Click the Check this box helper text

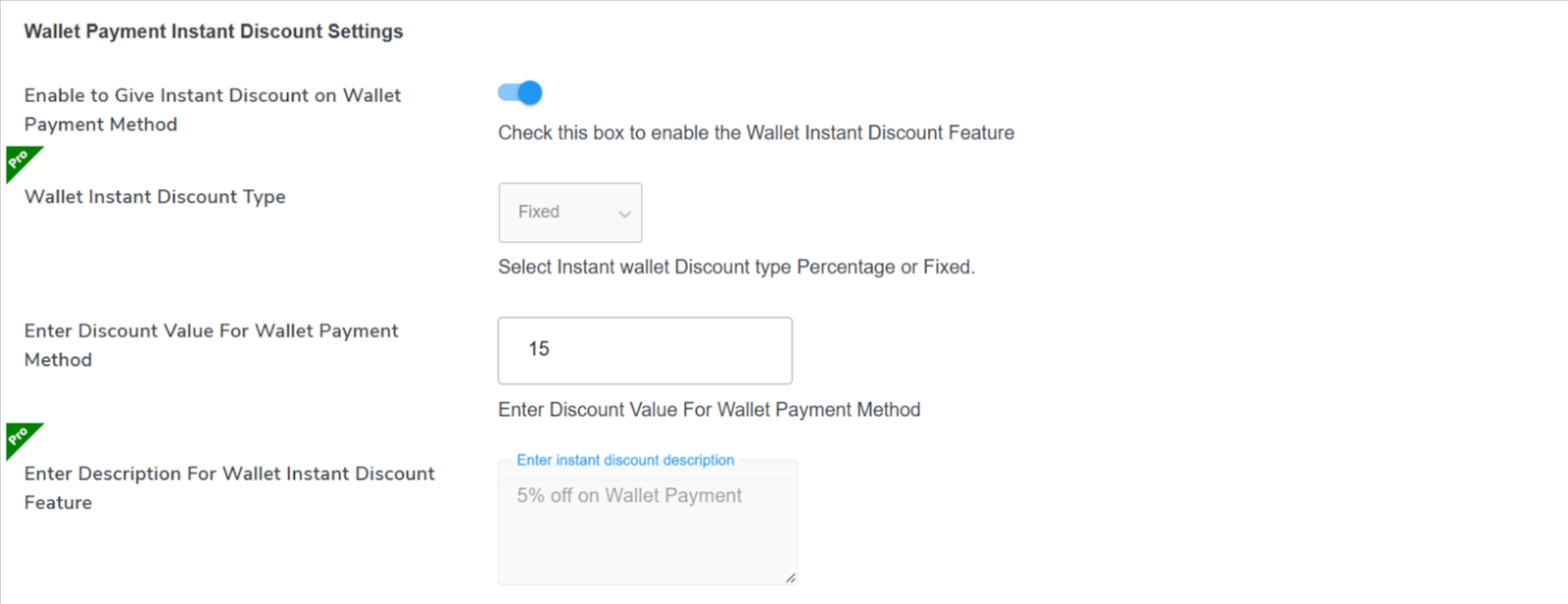coord(755,132)
